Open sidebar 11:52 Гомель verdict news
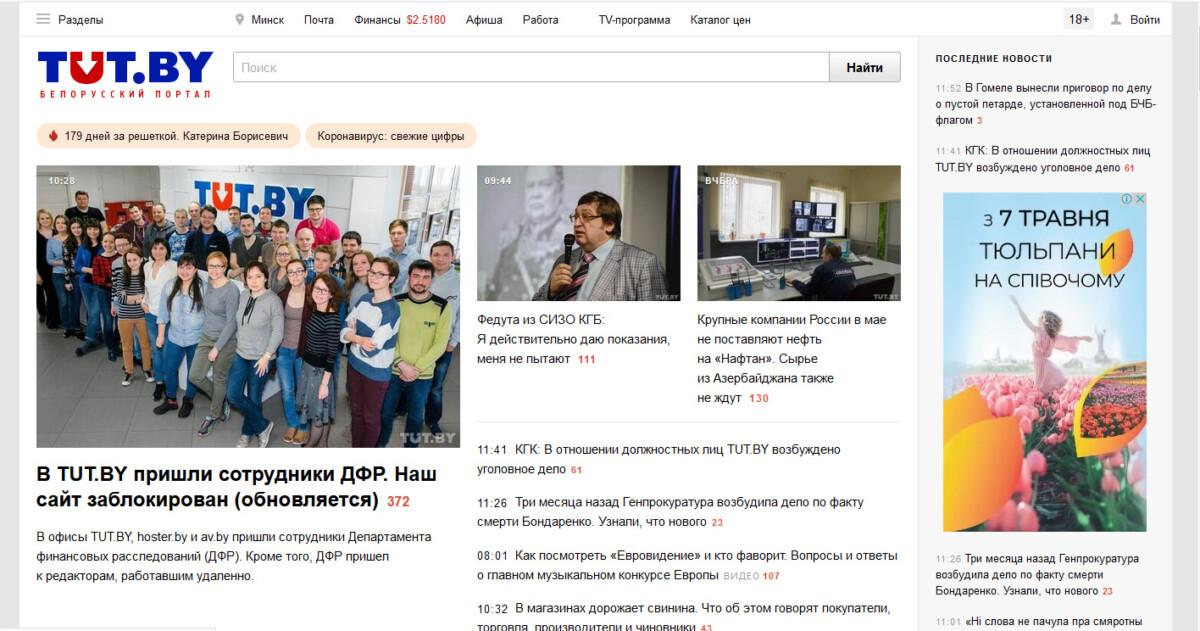 pyautogui.click(x=1045, y=104)
